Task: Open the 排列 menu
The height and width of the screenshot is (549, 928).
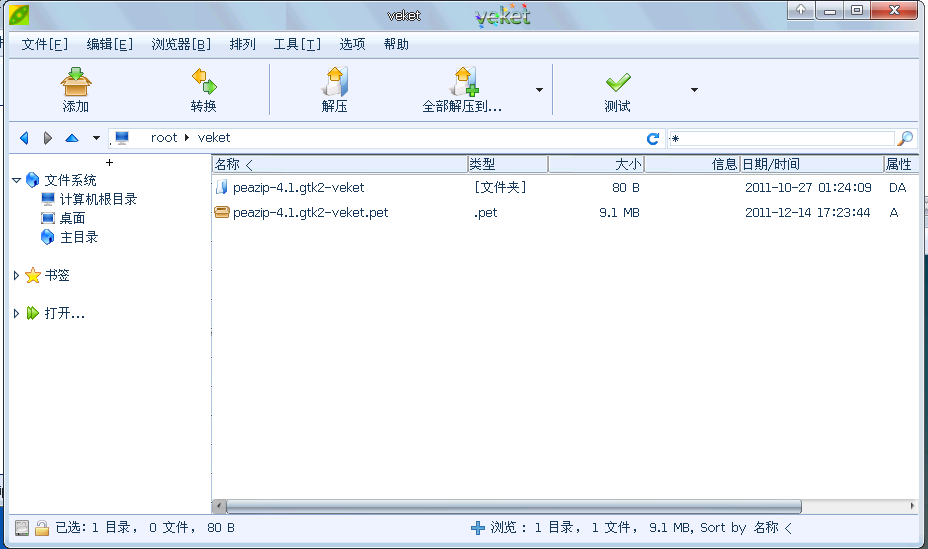Action: [x=243, y=44]
